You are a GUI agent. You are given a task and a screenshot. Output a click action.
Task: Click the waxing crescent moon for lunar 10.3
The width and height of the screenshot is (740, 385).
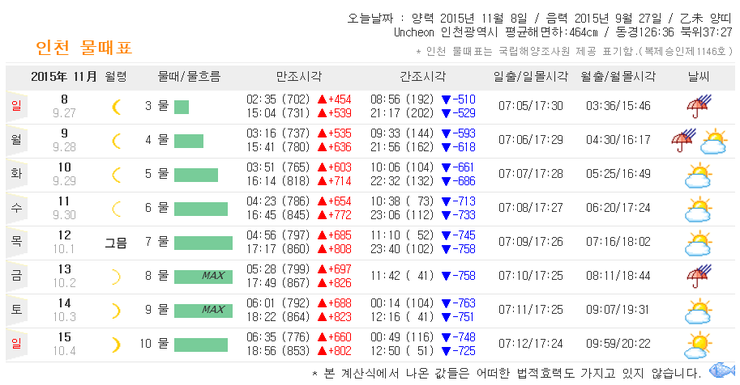tap(116, 310)
